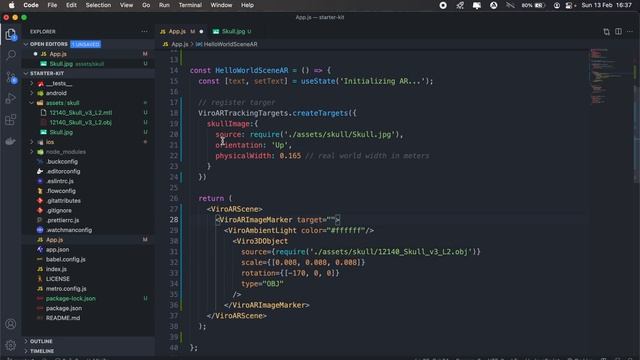Click the open changes icon in editor toolbar

pyautogui.click(x=607, y=31)
